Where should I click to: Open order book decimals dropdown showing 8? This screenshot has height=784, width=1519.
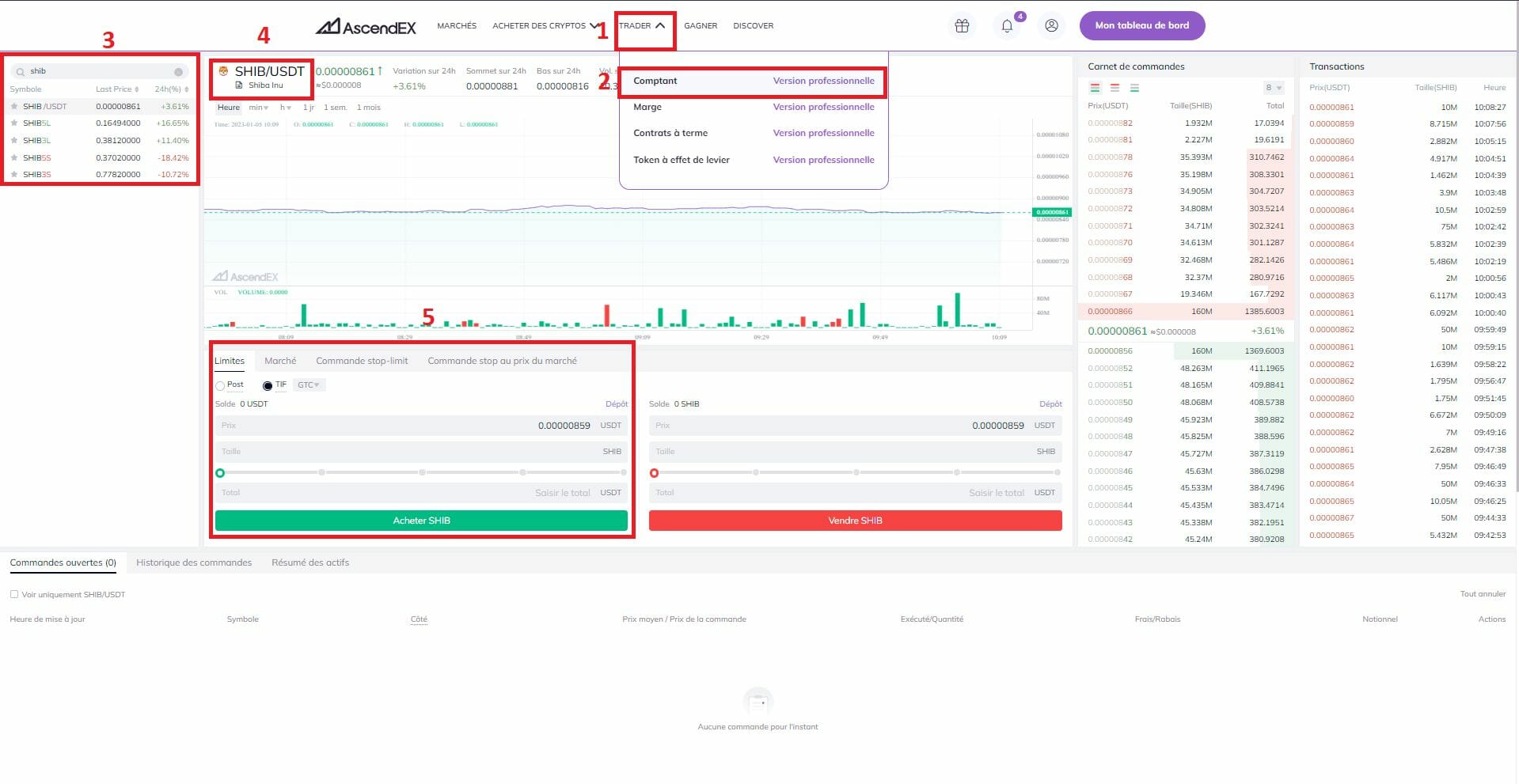1273,88
